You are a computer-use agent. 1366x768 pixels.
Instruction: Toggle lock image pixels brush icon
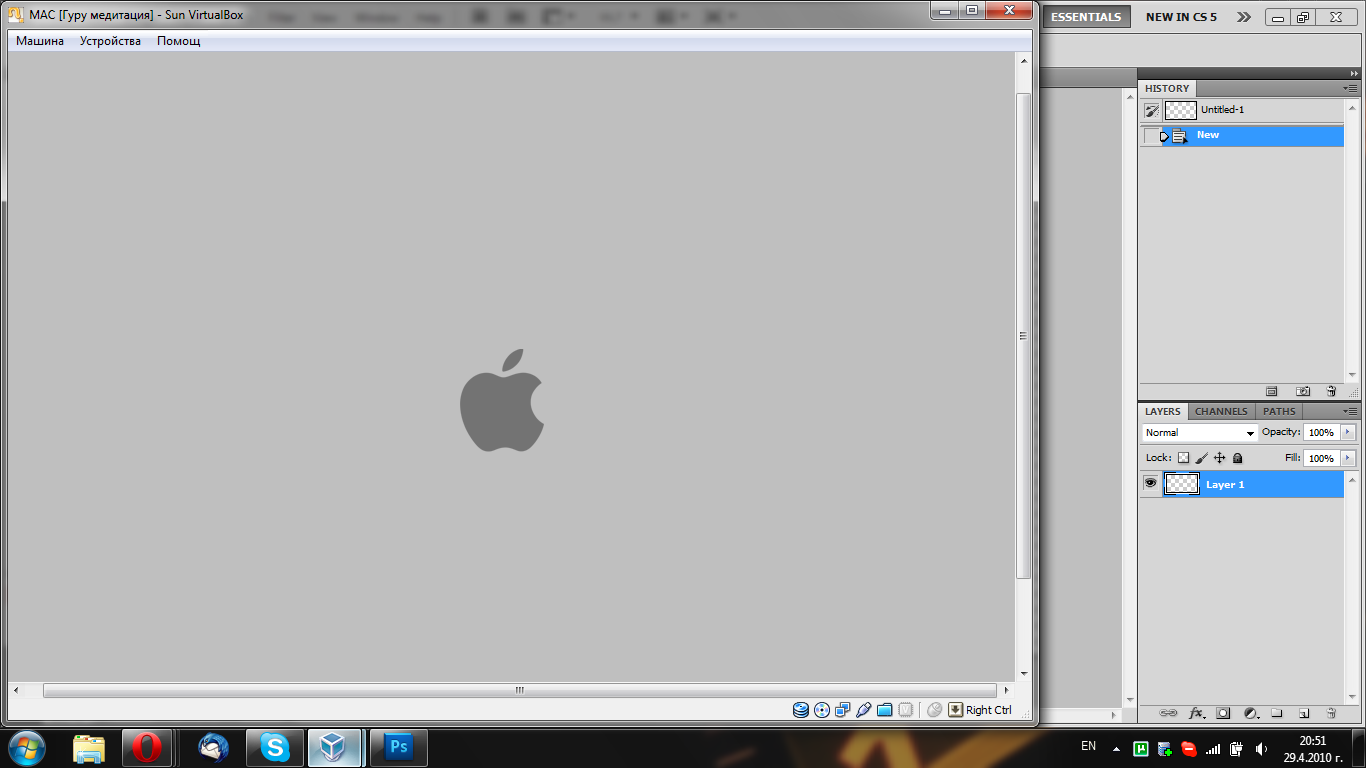(x=1202, y=458)
